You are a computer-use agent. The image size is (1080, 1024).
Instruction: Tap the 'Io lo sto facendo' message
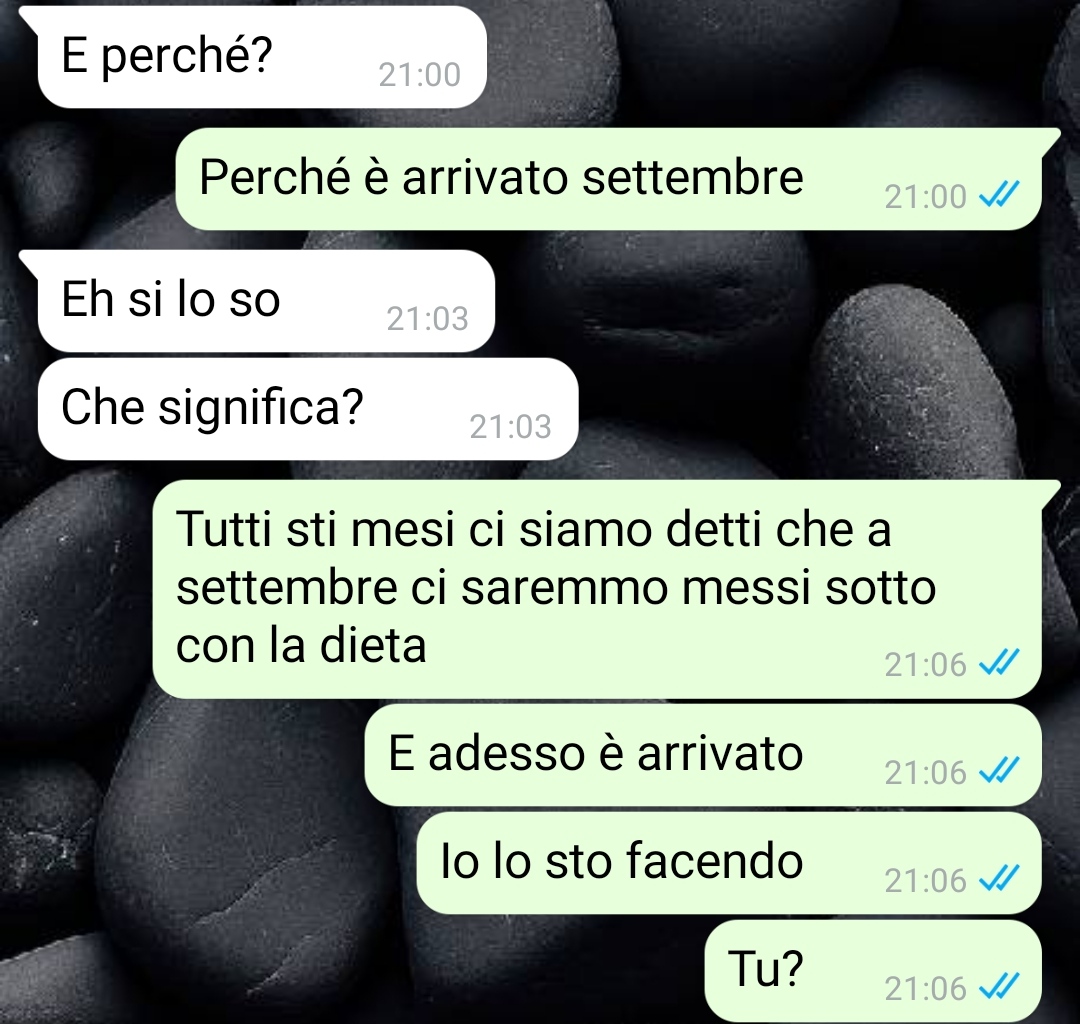click(x=729, y=864)
